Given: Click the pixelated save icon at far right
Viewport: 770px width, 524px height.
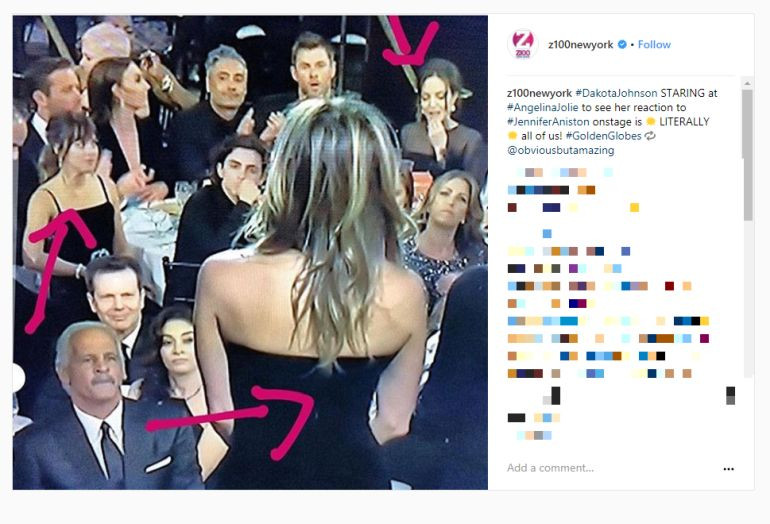Looking at the screenshot, I should point(730,395).
